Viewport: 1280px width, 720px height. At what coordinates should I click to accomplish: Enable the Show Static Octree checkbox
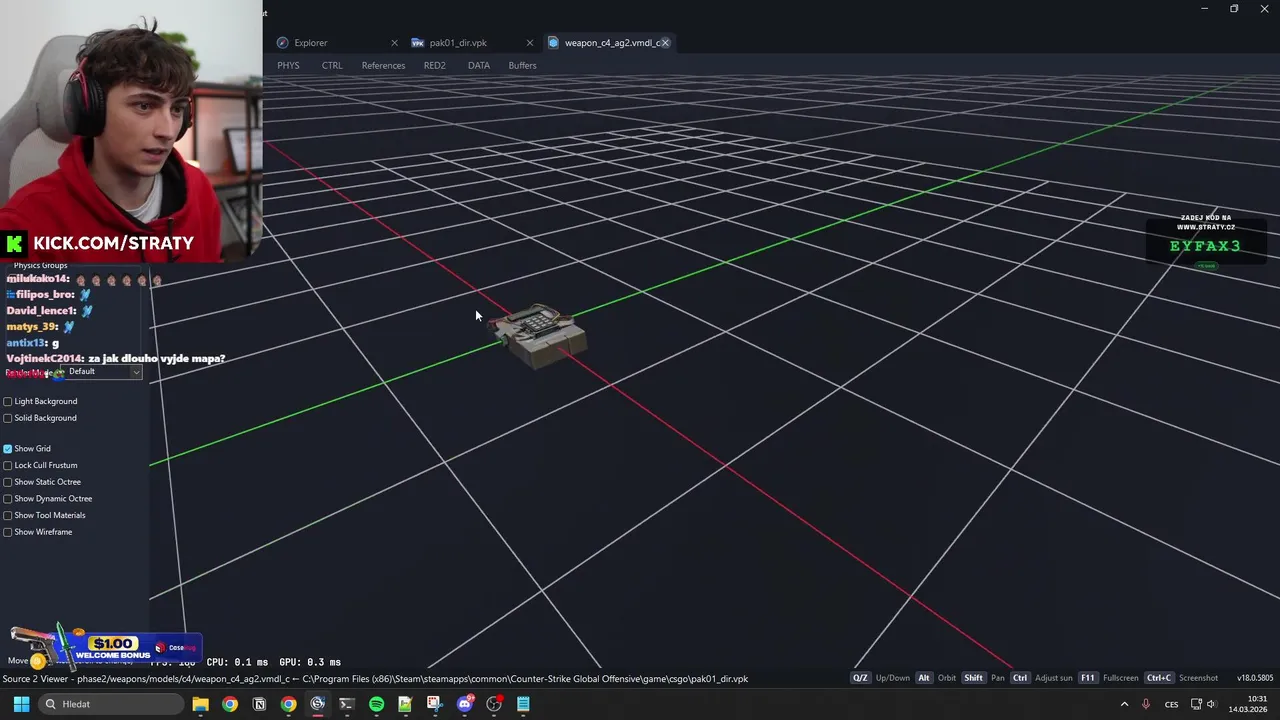point(8,482)
